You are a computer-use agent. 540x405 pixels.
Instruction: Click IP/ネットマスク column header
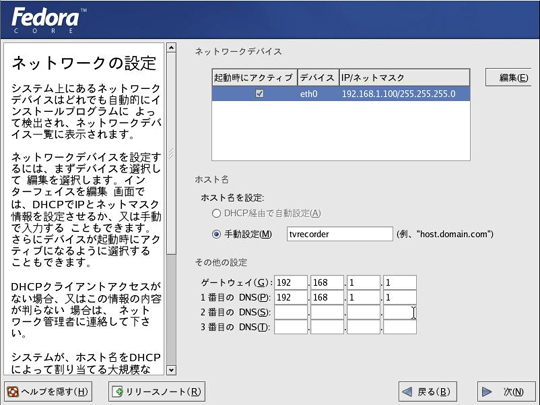pos(404,78)
